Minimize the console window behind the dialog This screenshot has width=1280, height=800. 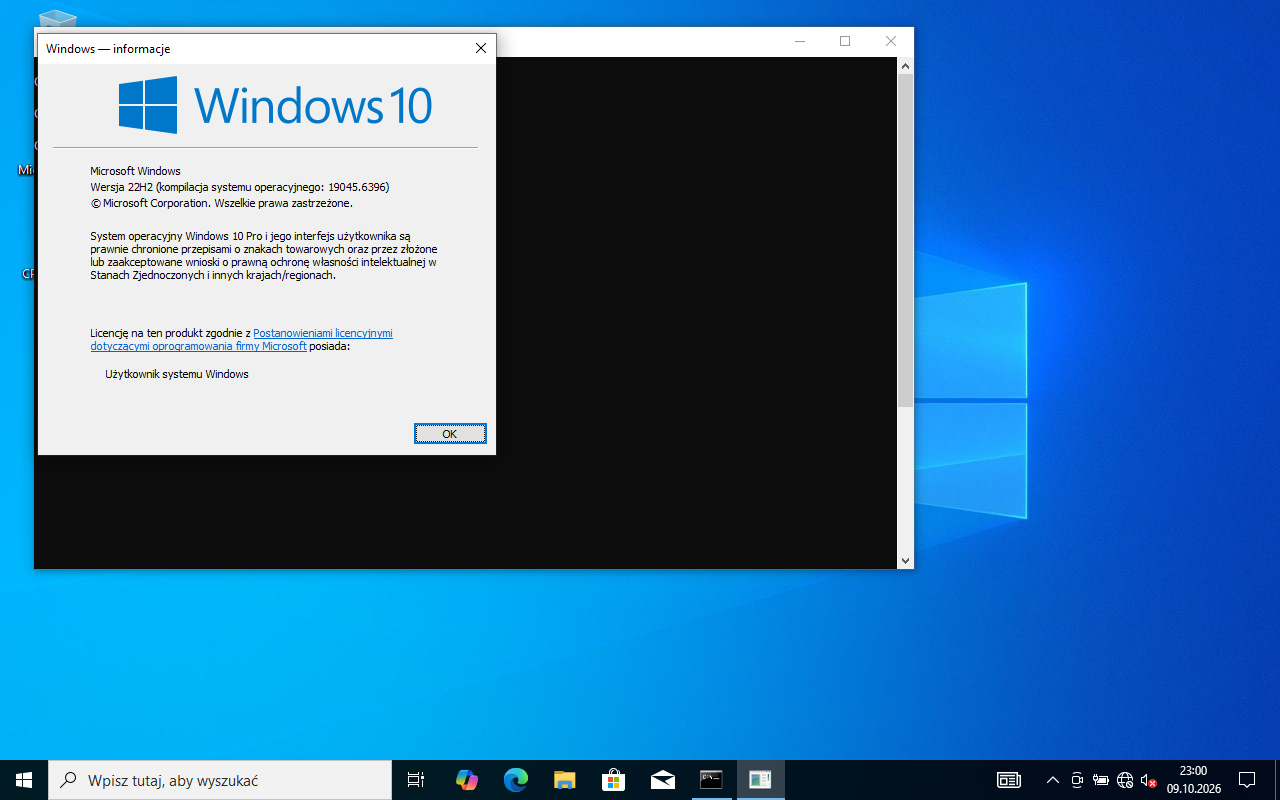click(800, 41)
